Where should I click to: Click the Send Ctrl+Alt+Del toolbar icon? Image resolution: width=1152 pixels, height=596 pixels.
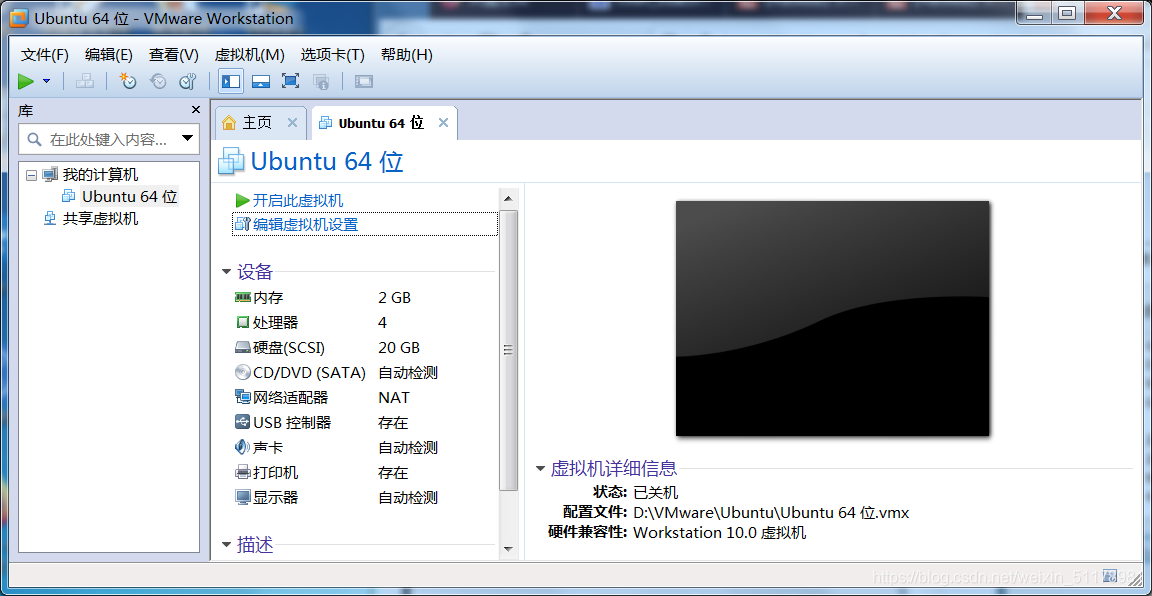point(85,81)
